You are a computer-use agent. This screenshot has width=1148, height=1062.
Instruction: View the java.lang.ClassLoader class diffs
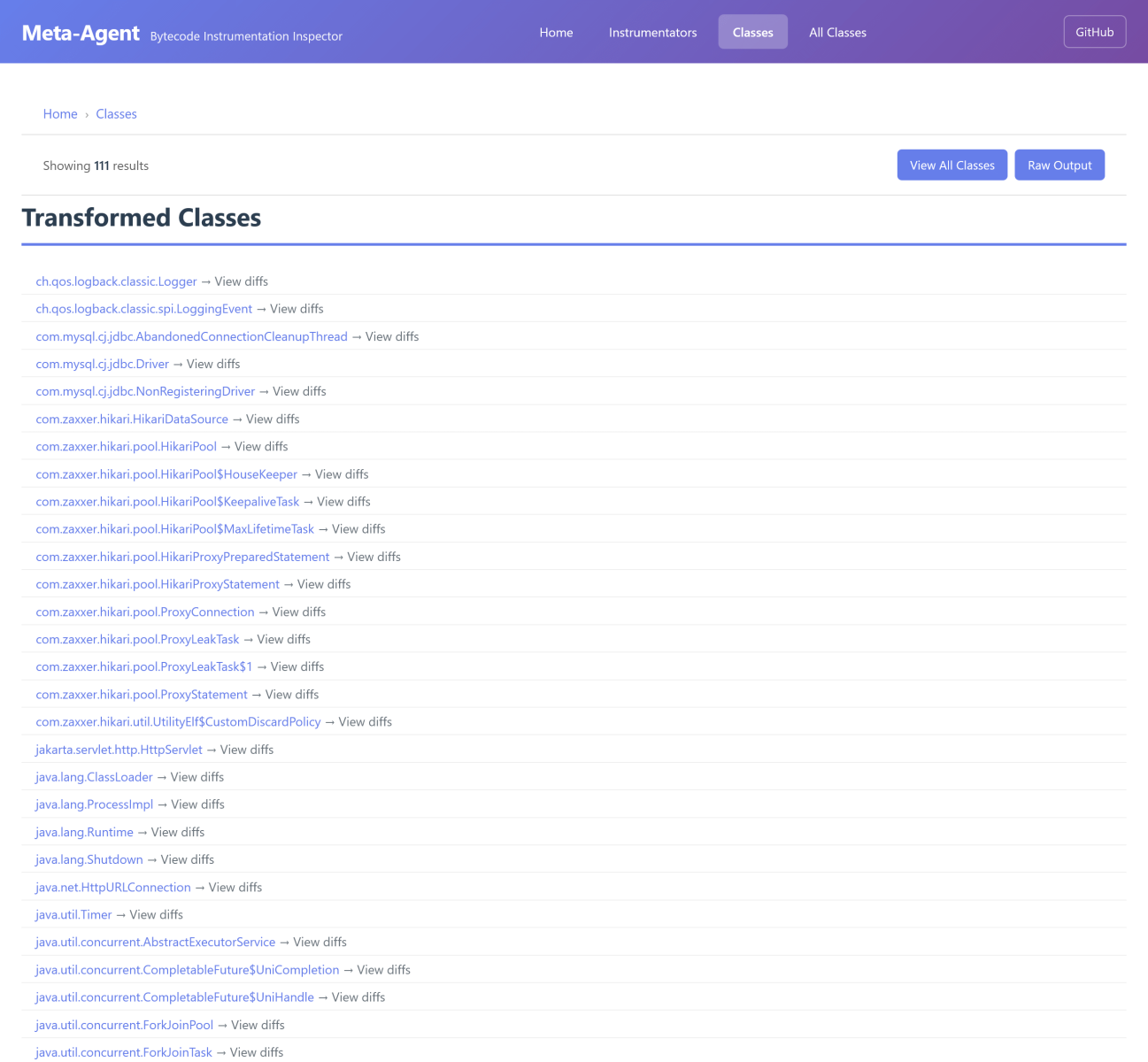[x=94, y=777]
